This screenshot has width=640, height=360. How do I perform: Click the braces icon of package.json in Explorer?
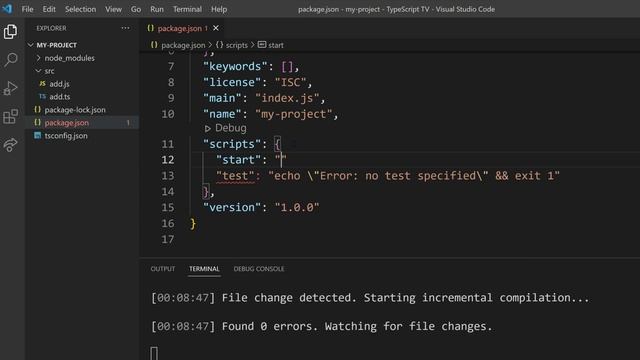[38, 122]
